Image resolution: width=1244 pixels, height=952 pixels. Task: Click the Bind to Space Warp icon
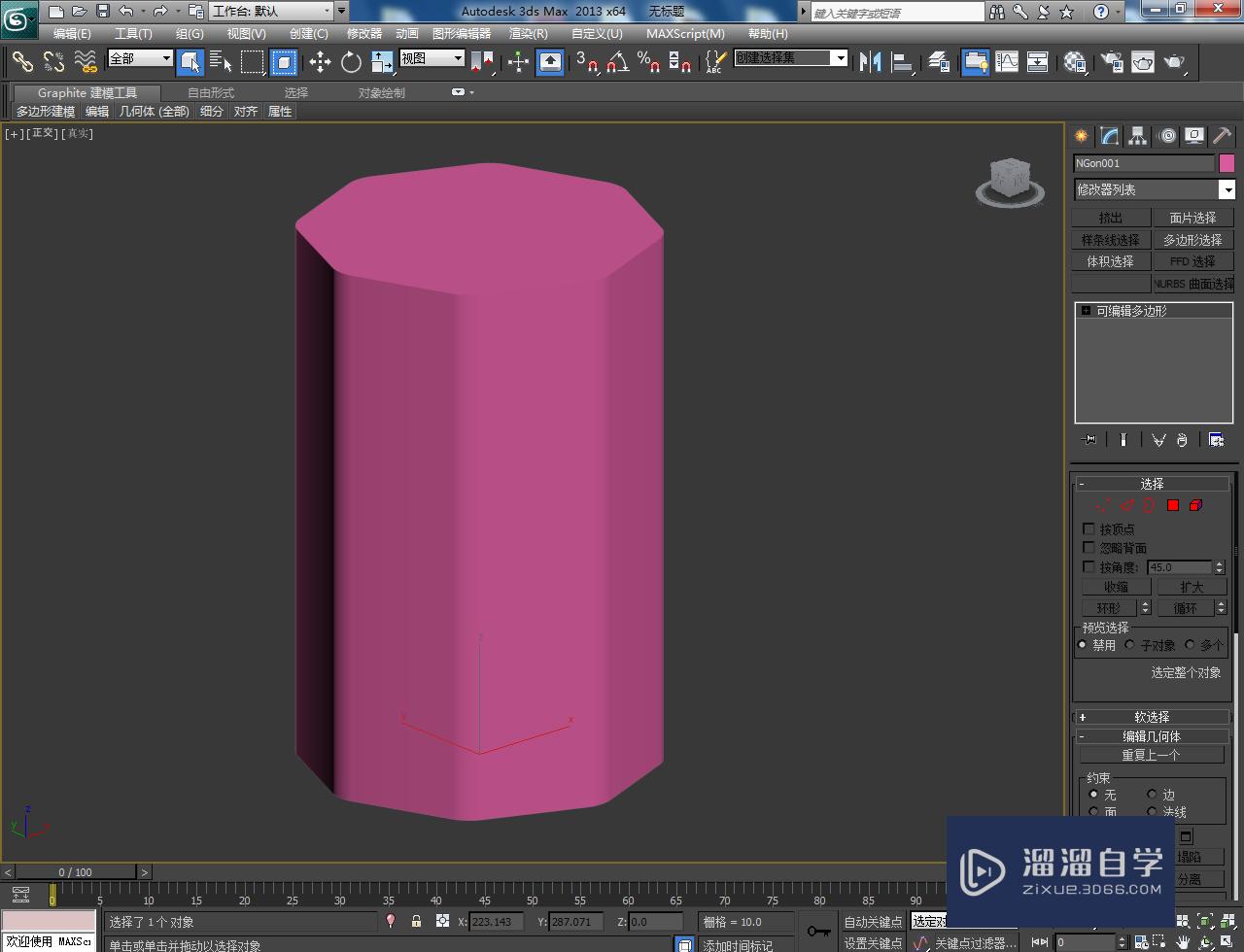pos(86,62)
